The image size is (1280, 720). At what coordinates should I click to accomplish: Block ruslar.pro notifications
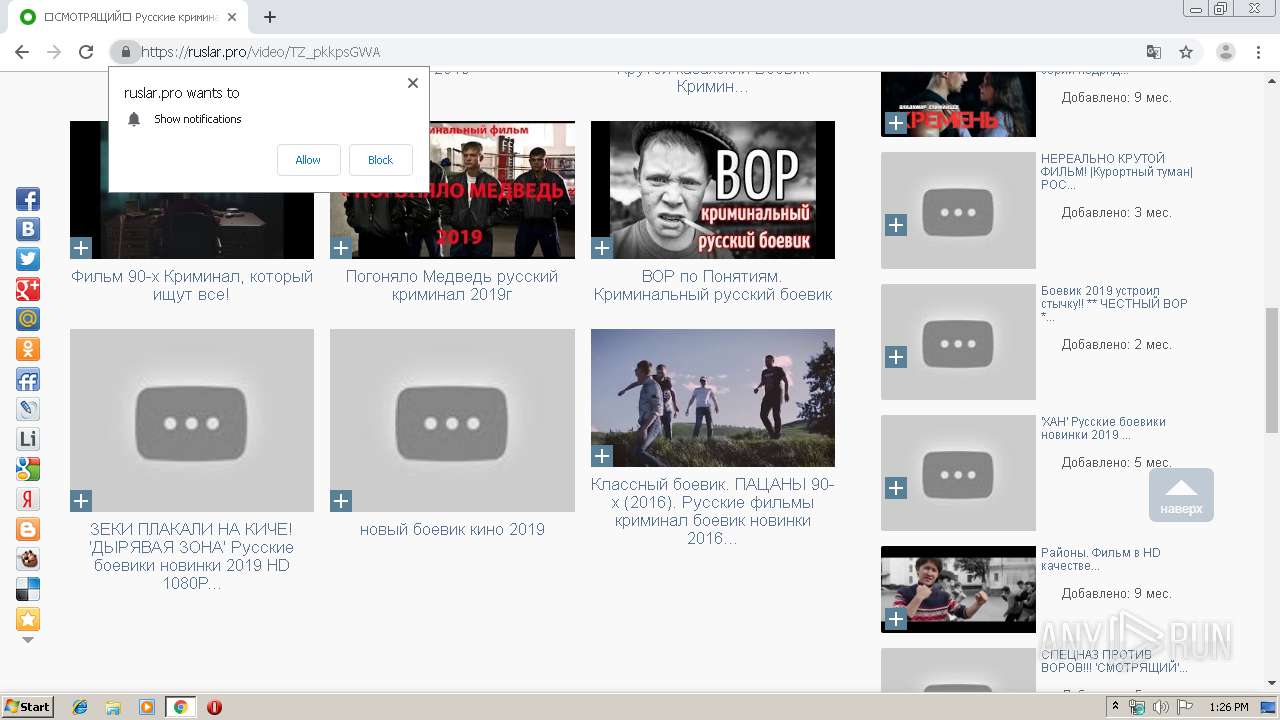point(380,160)
